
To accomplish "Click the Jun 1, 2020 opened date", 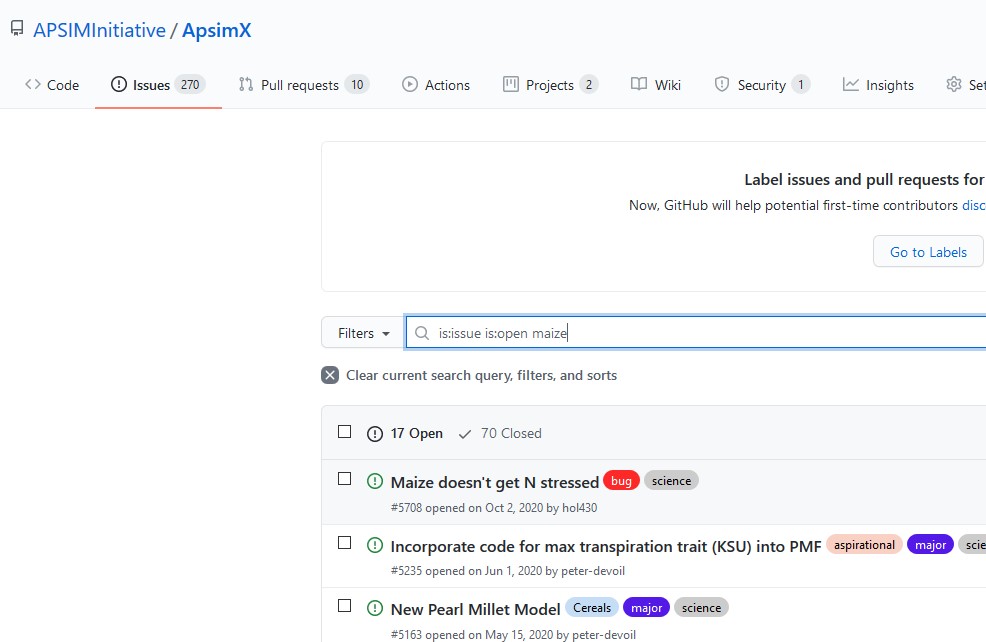I will (x=513, y=571).
